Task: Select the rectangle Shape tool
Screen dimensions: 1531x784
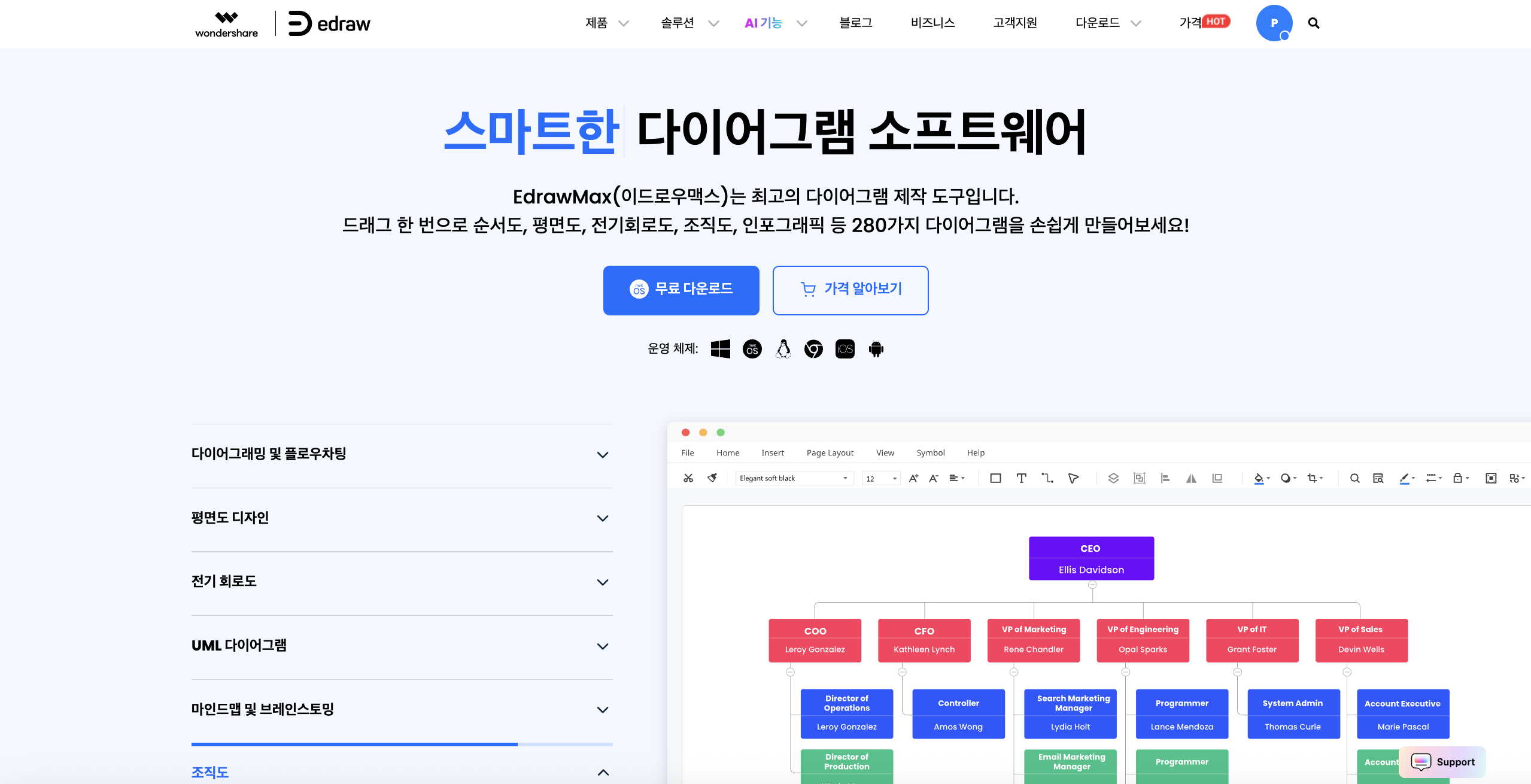Action: (995, 478)
